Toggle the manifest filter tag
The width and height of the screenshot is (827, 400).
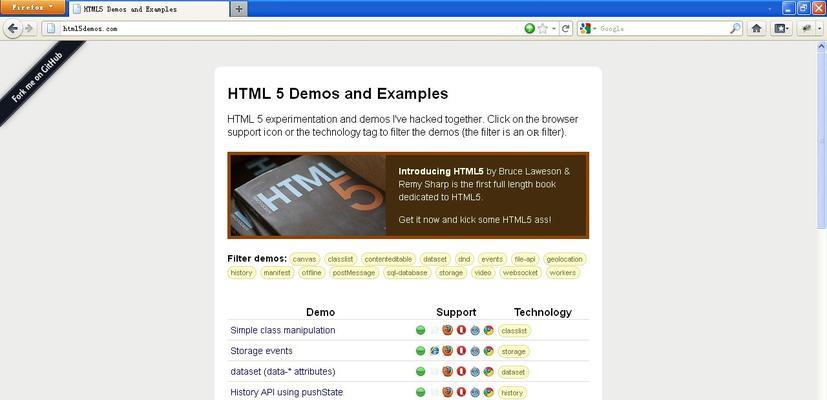(x=277, y=273)
